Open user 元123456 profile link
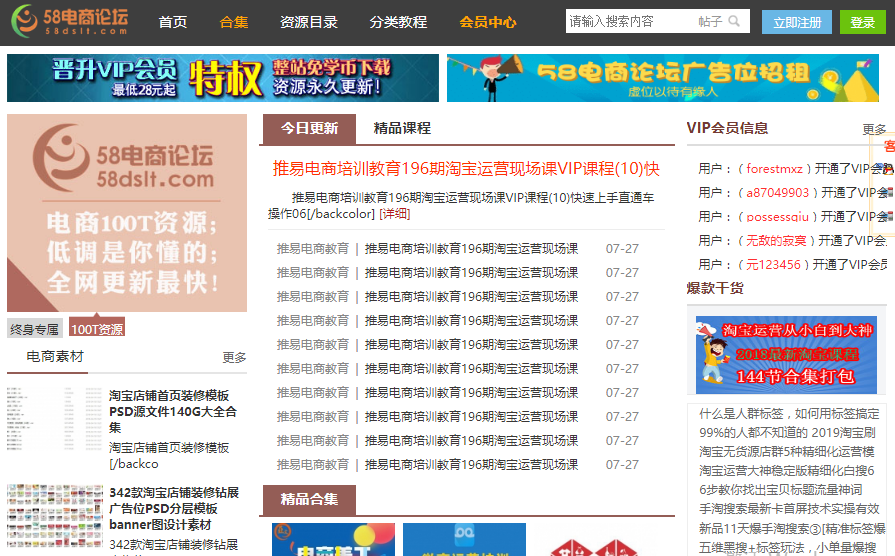This screenshot has width=895, height=556. (773, 265)
